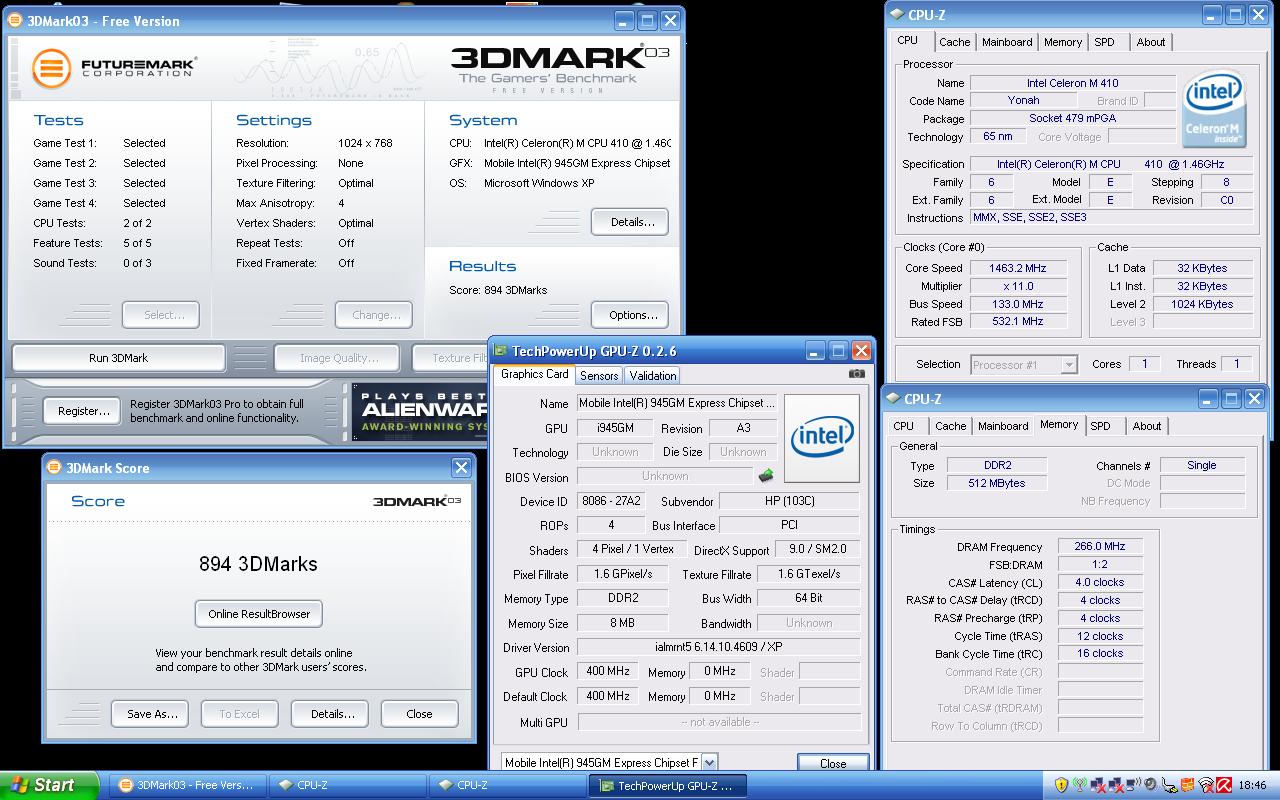This screenshot has width=1280, height=800.
Task: Click the Level 2 '1024 KBytes' cache value
Action: tap(1202, 304)
